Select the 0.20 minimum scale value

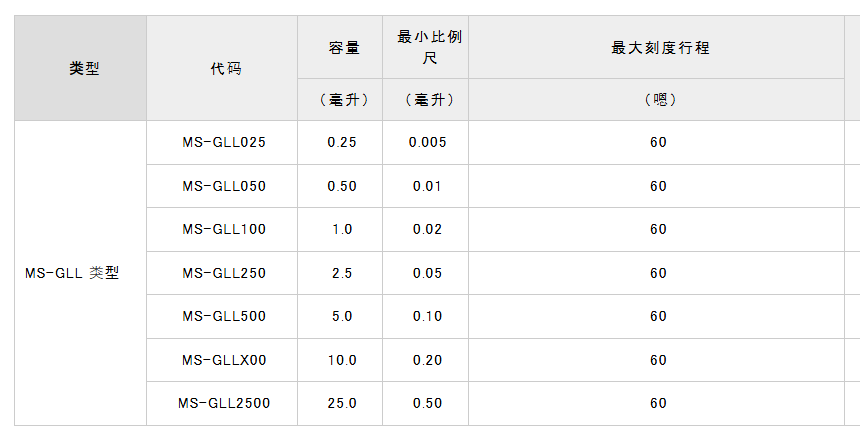click(427, 360)
